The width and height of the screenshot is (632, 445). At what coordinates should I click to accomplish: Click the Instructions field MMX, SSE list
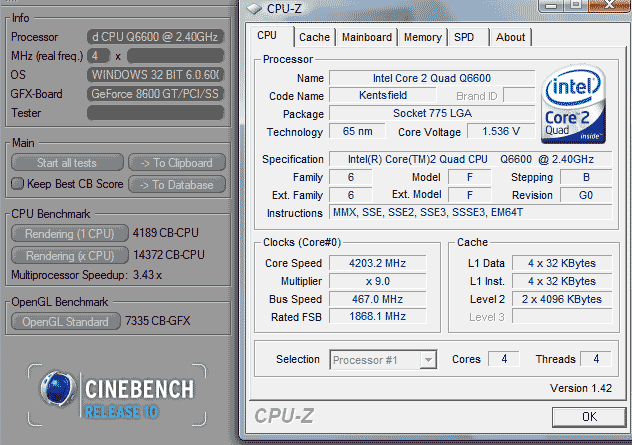click(x=471, y=212)
